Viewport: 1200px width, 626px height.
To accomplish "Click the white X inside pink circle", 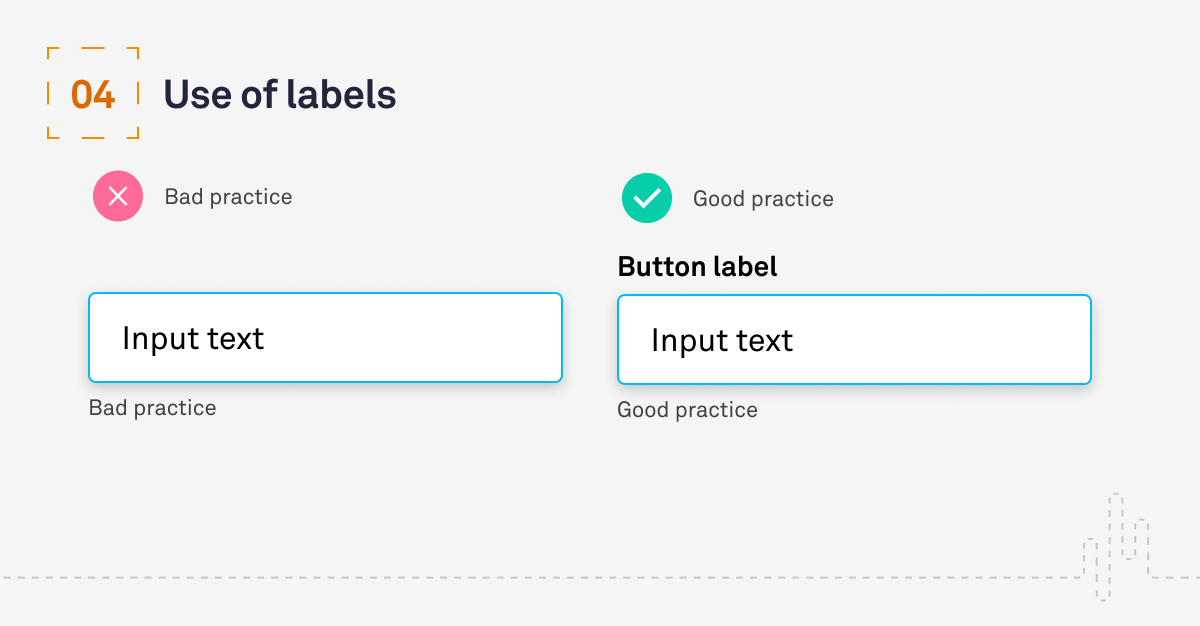I will point(118,196).
